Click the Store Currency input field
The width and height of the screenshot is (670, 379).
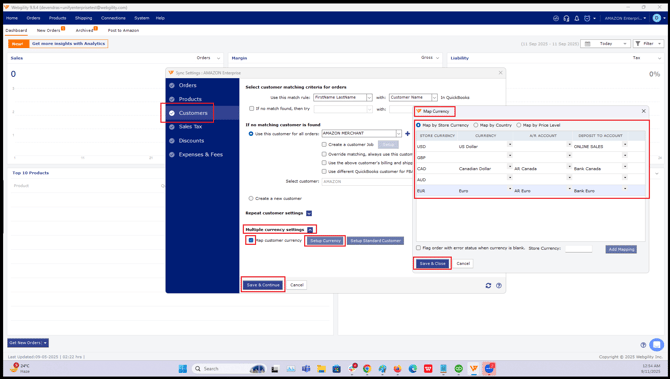(579, 249)
